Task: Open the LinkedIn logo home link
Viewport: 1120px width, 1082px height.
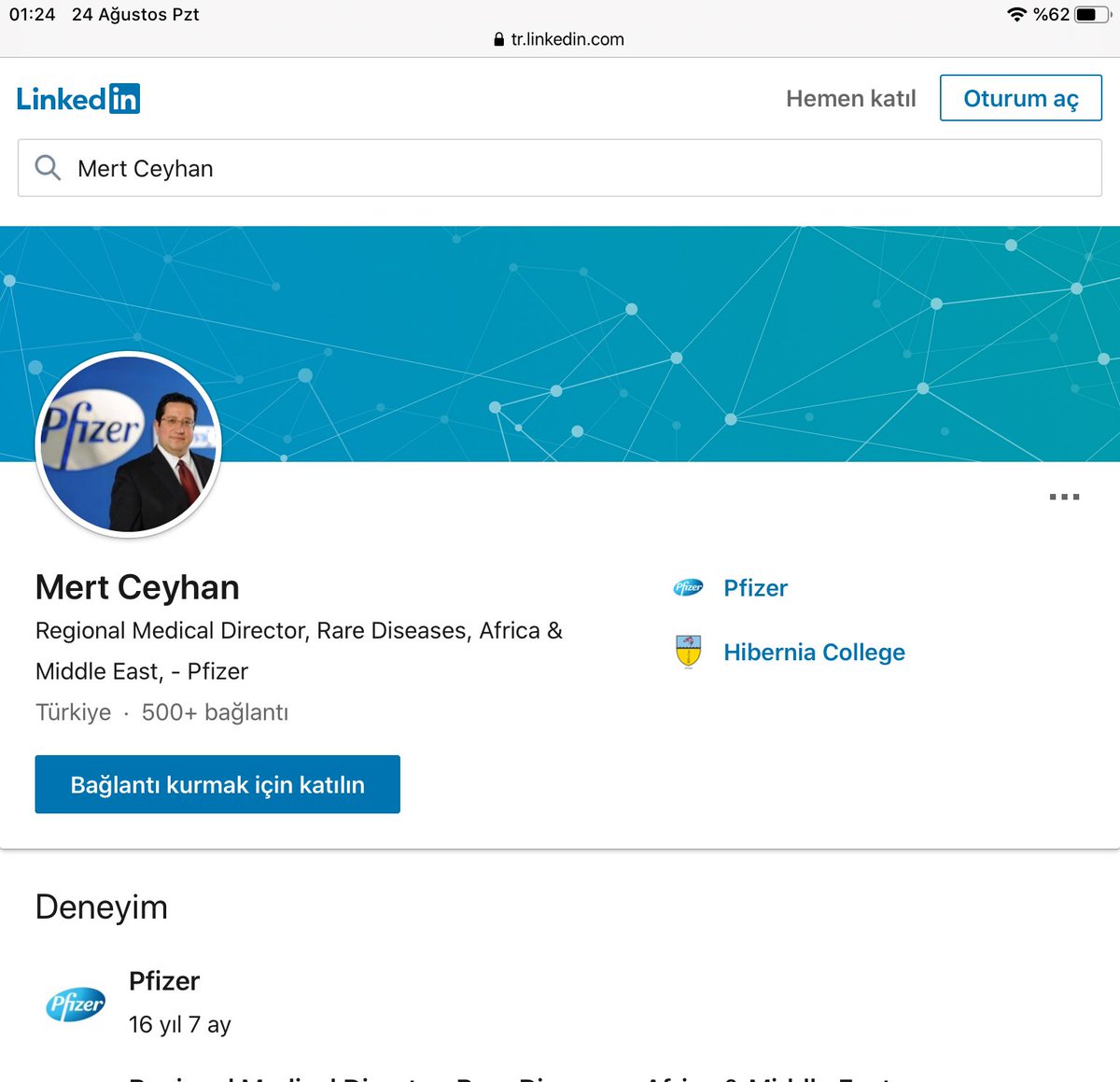Action: coord(78,99)
